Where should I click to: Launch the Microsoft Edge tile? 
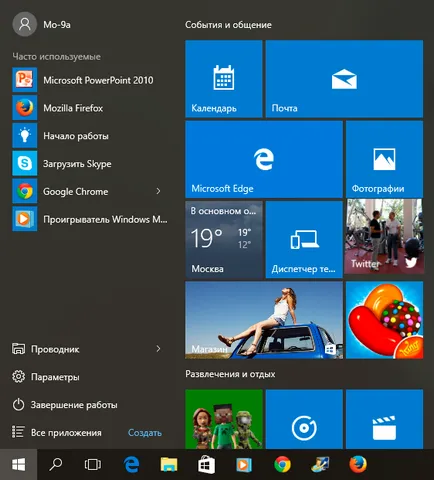pos(264,159)
